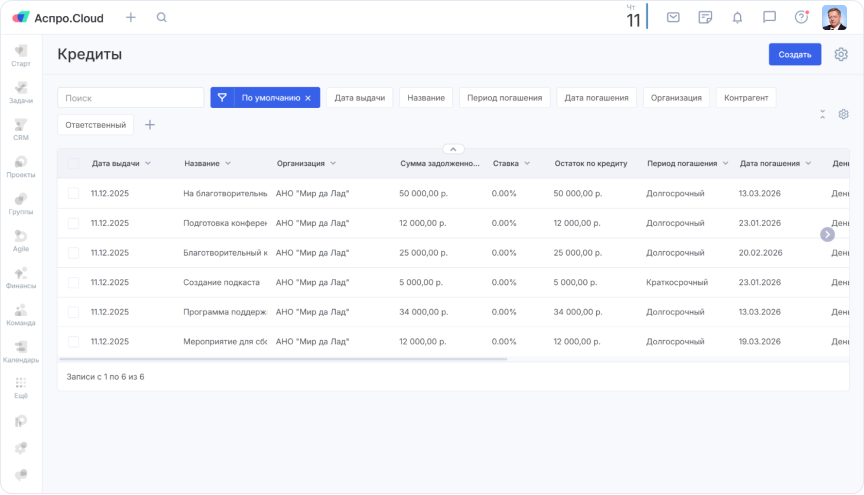Select the Контрагент filter tab

pyautogui.click(x=746, y=98)
